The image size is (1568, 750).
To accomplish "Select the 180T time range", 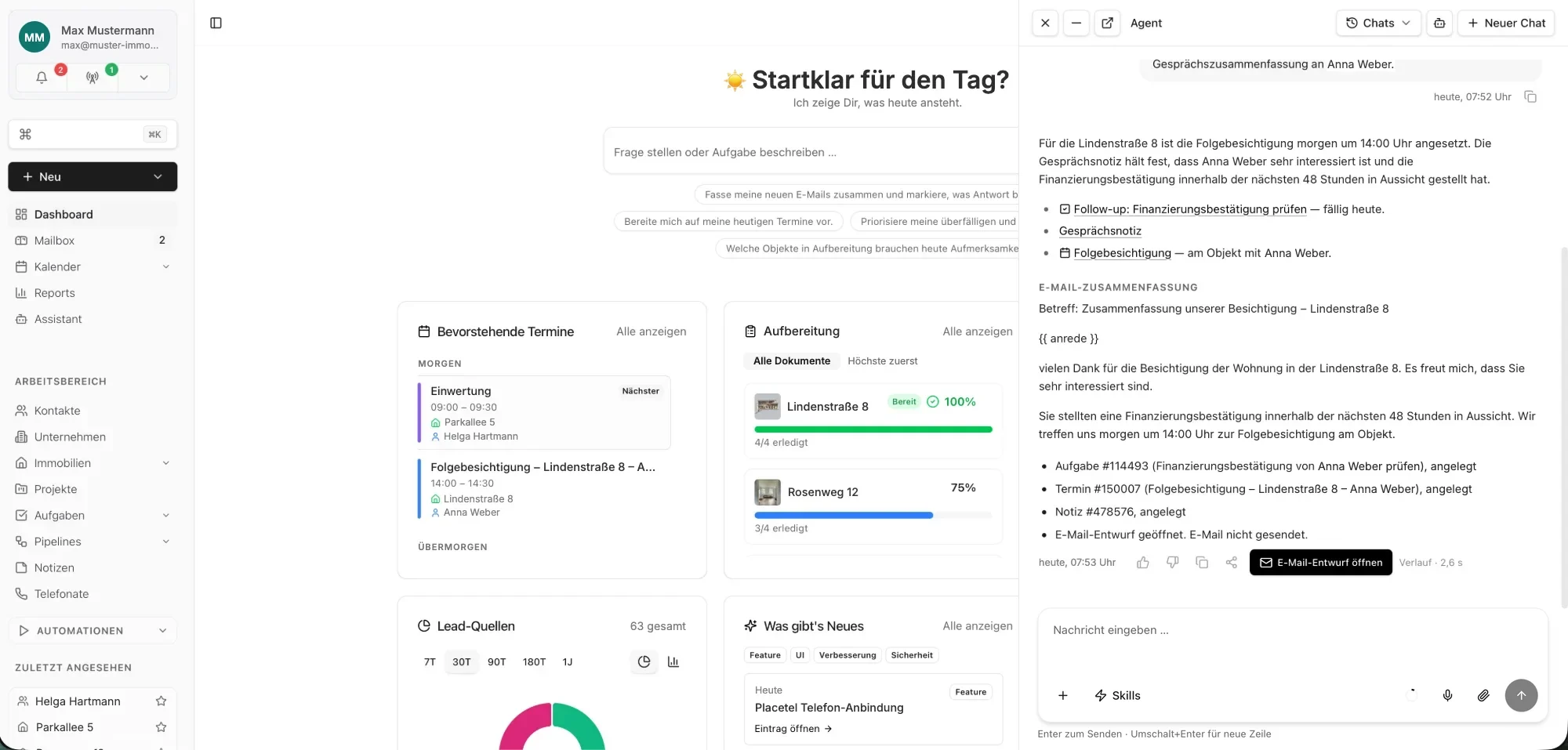I will (534, 661).
